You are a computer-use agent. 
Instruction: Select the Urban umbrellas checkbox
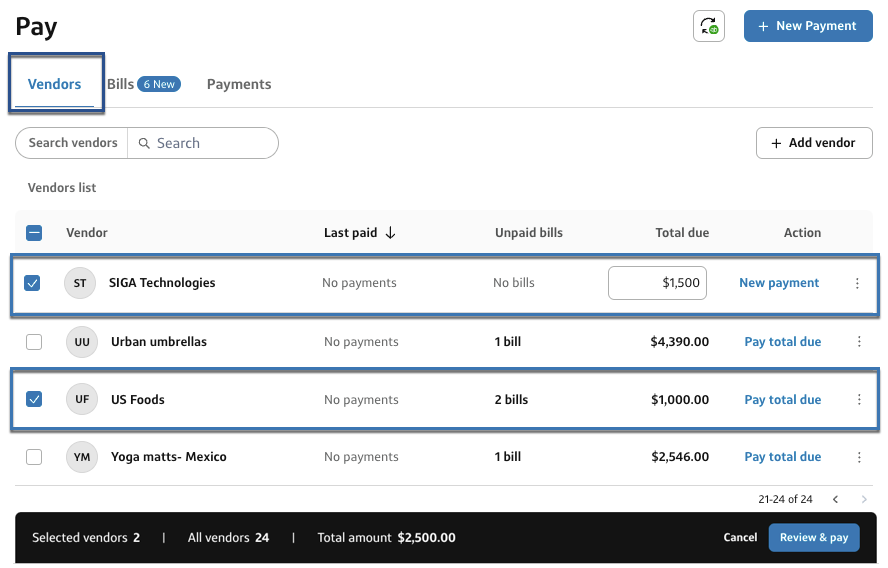(x=34, y=342)
